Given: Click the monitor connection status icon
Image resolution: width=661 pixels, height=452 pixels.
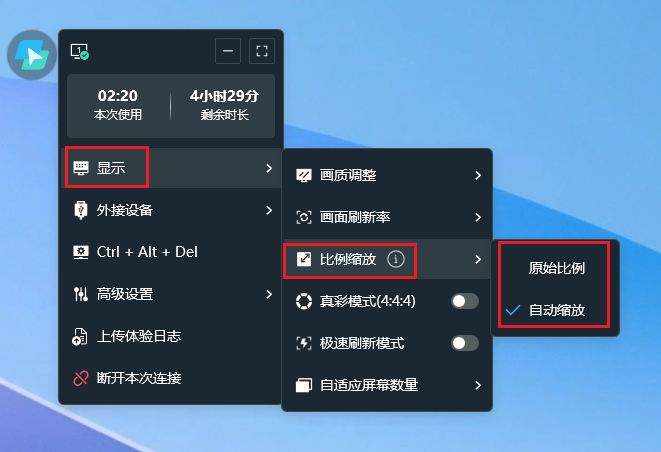Looking at the screenshot, I should pos(80,51).
